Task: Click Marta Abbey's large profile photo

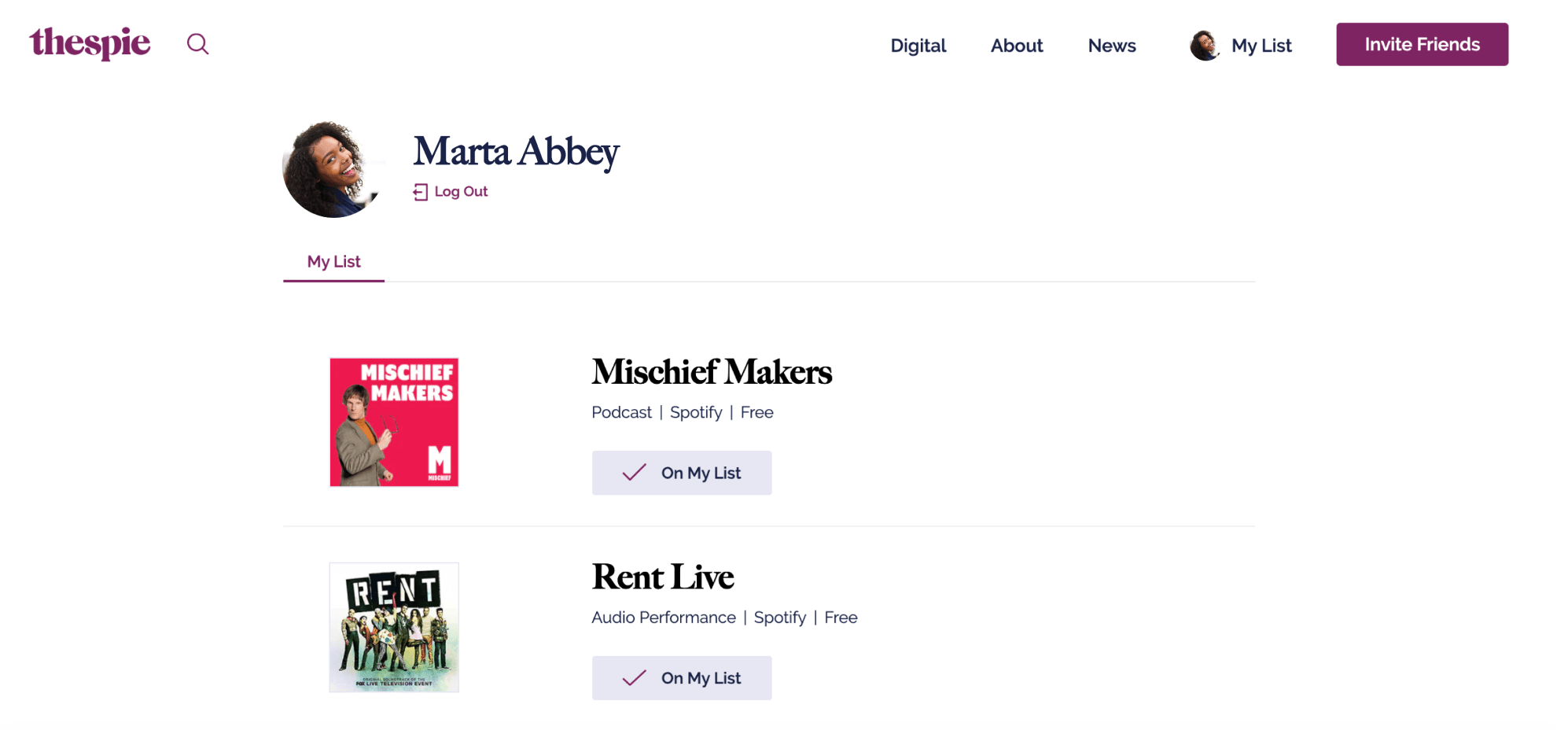Action: tap(333, 169)
